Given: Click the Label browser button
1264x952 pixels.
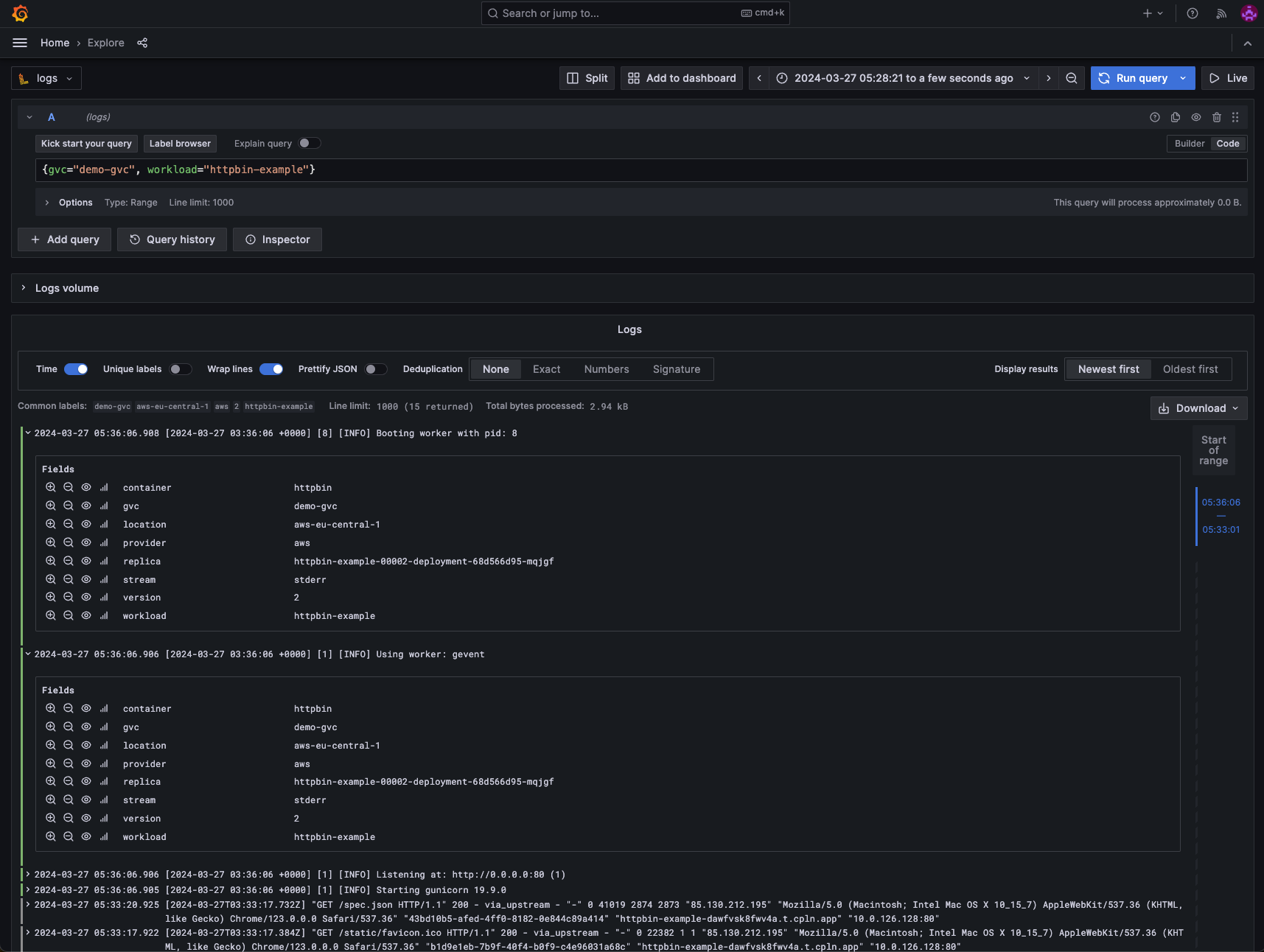Looking at the screenshot, I should point(180,143).
